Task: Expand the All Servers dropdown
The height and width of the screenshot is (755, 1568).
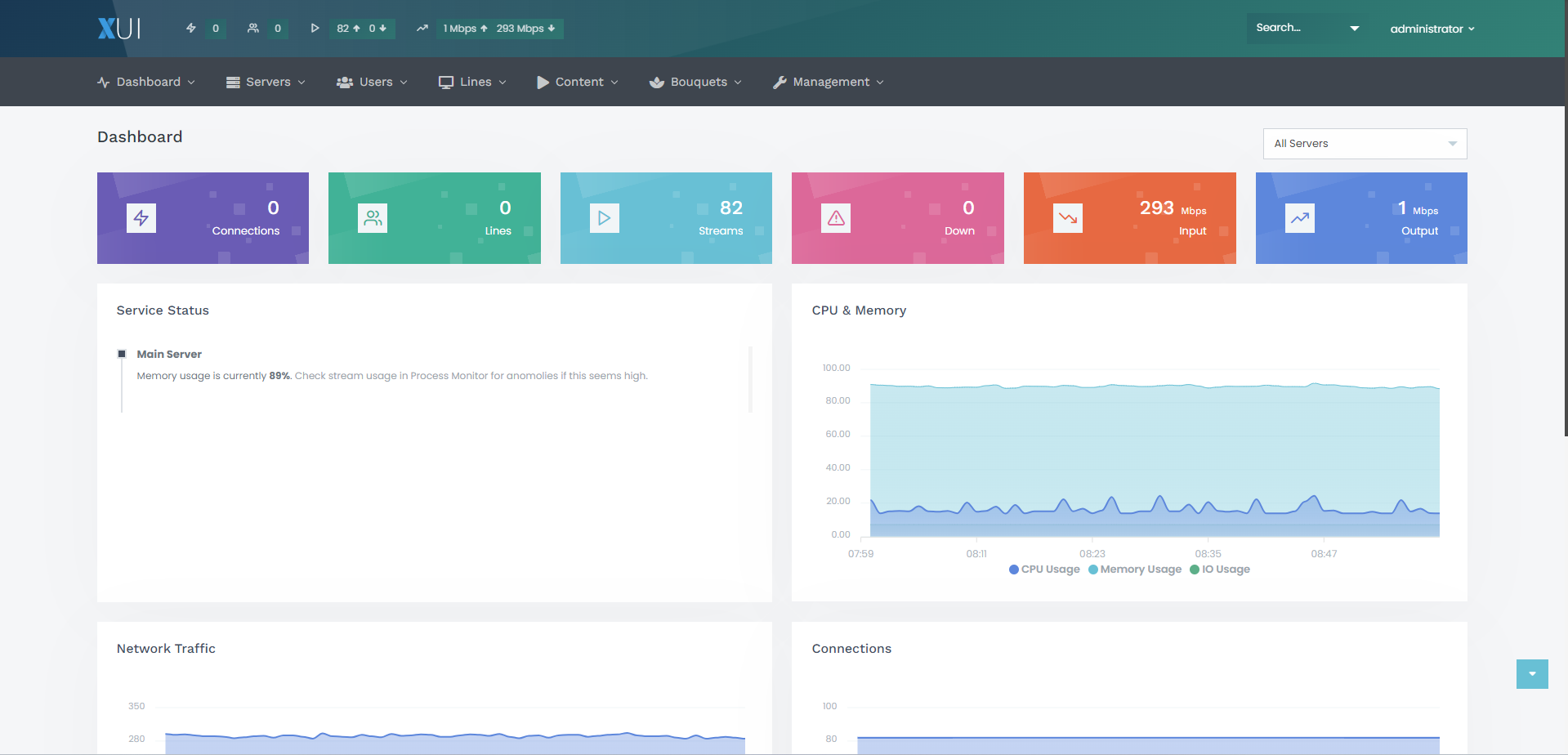Action: pos(1365,144)
